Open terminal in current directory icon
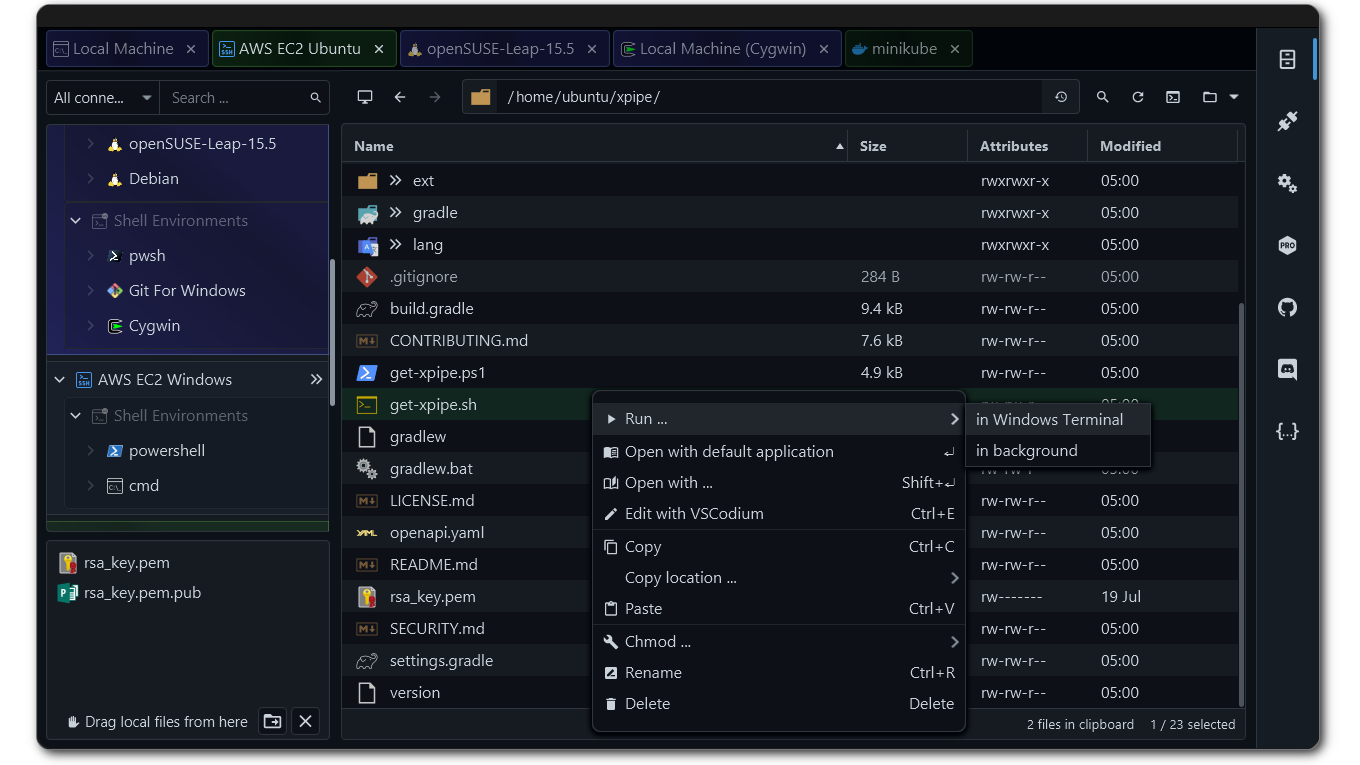The height and width of the screenshot is (765, 1360). coord(1173,97)
